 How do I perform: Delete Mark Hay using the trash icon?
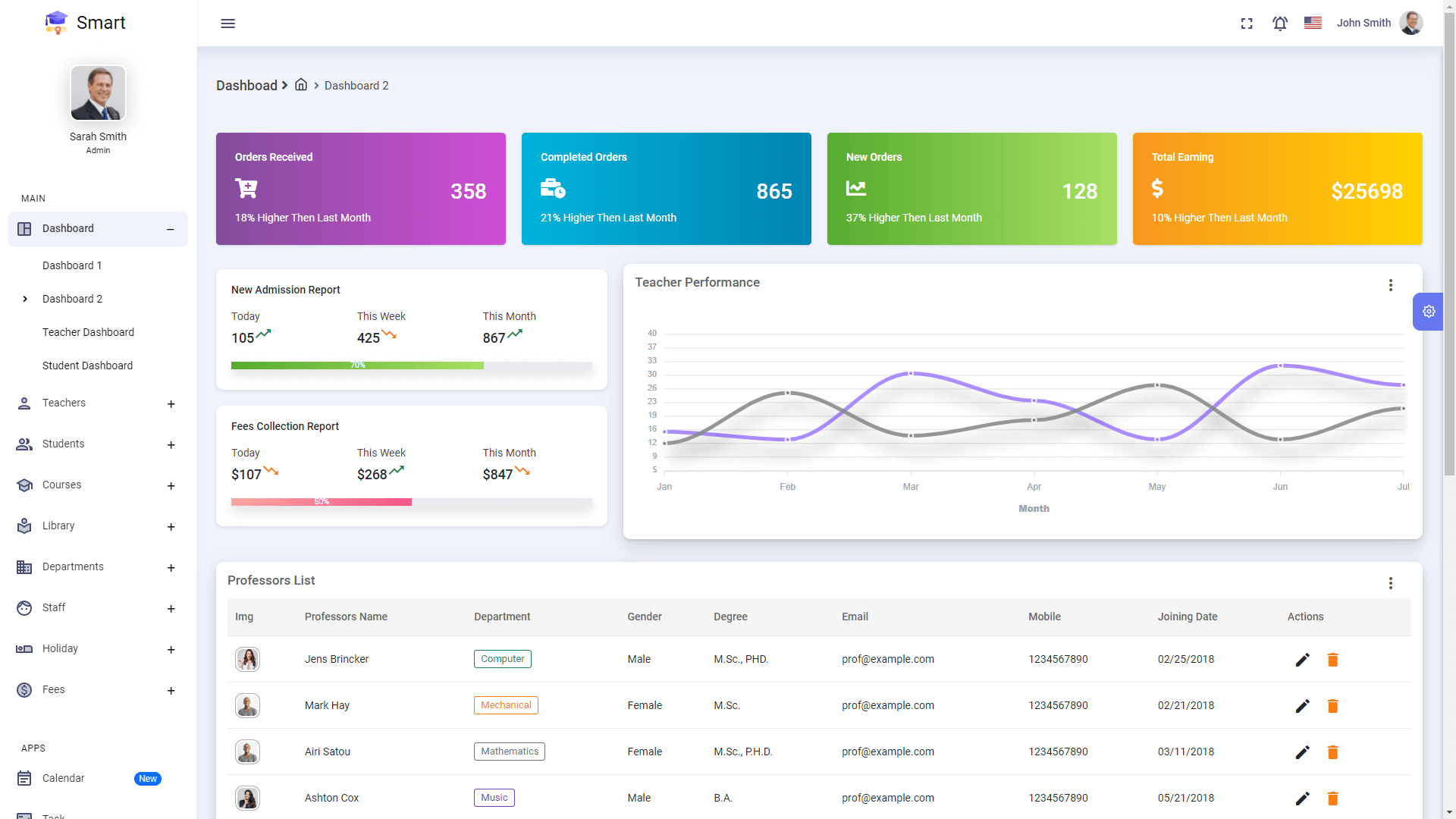[1333, 705]
